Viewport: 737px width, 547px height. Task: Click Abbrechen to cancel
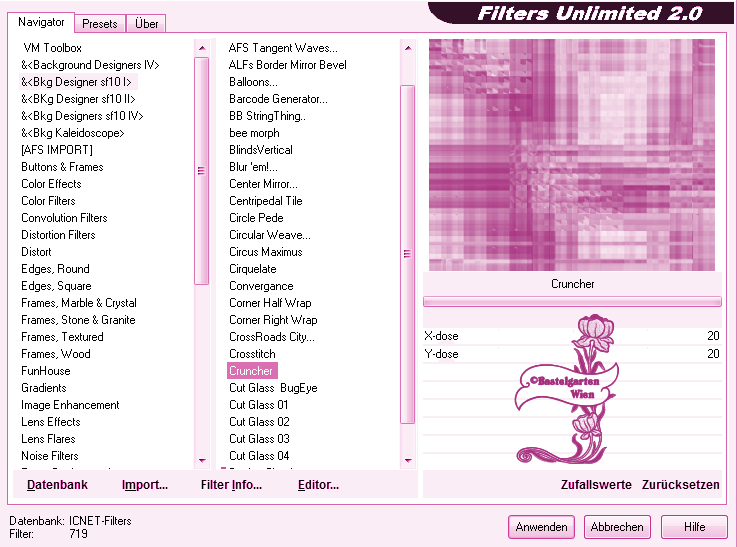click(x=617, y=527)
